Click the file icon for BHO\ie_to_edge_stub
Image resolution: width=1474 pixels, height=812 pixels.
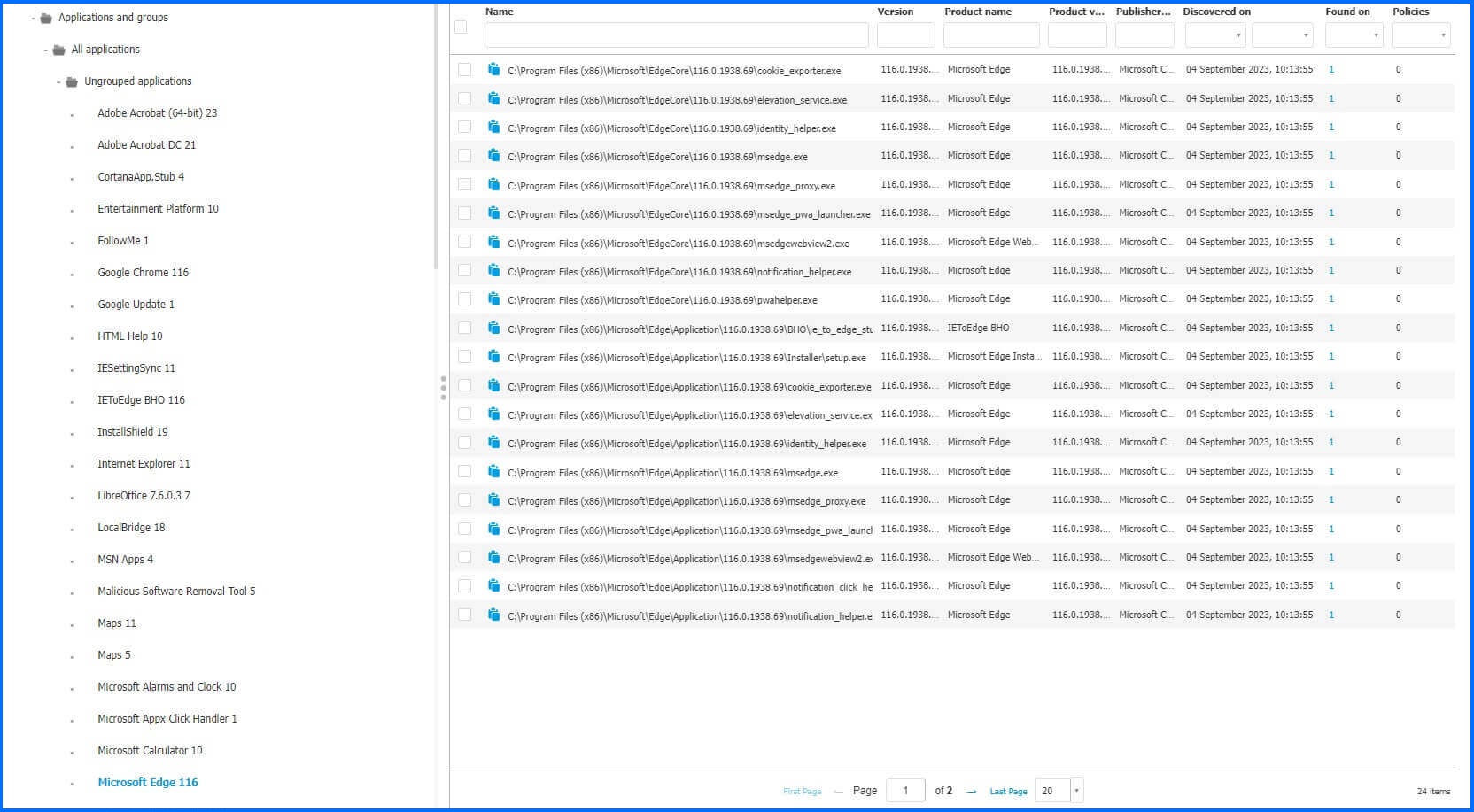click(493, 328)
